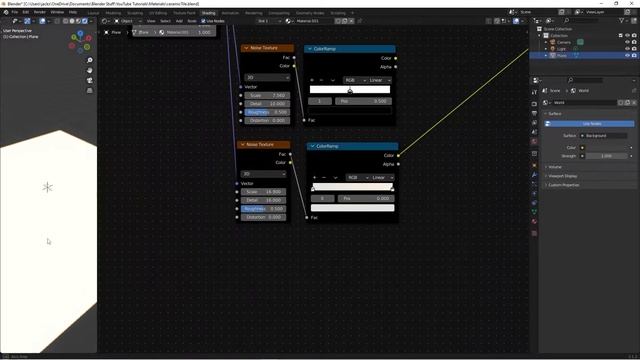Open the Material properties tab
This screenshot has width=640, height=360.
tap(534, 222)
